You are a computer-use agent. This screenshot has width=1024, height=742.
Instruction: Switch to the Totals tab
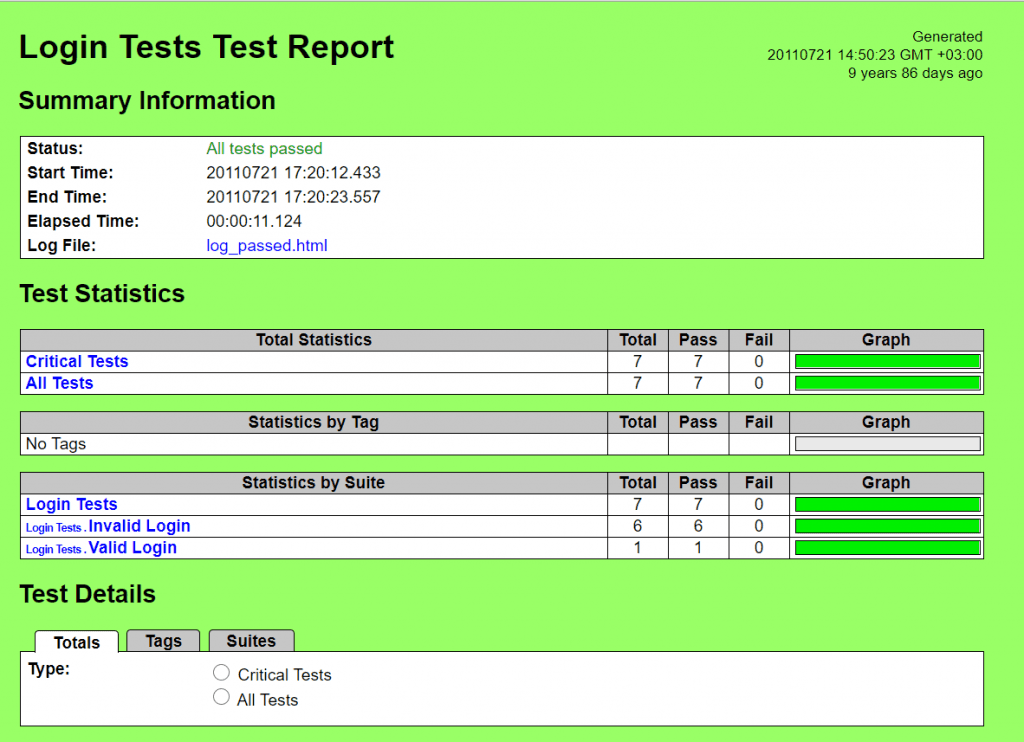coord(76,643)
